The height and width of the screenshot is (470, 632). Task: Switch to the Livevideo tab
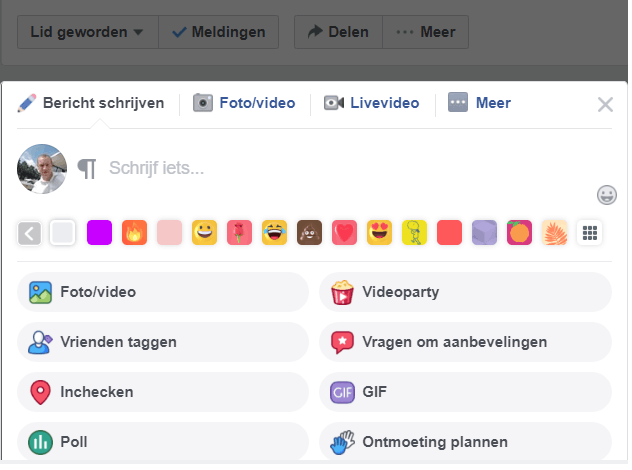pyautogui.click(x=372, y=103)
